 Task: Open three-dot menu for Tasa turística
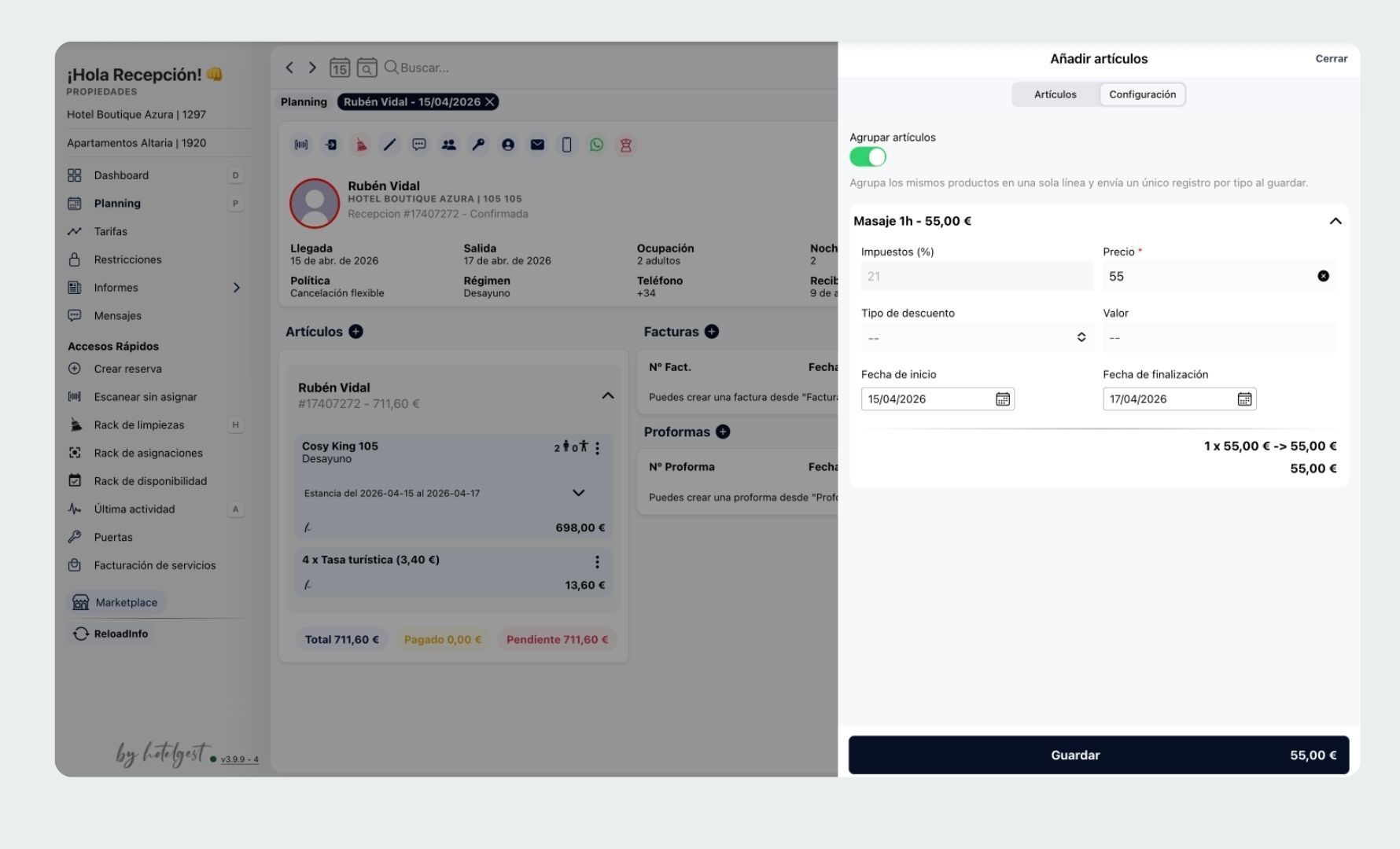click(598, 562)
